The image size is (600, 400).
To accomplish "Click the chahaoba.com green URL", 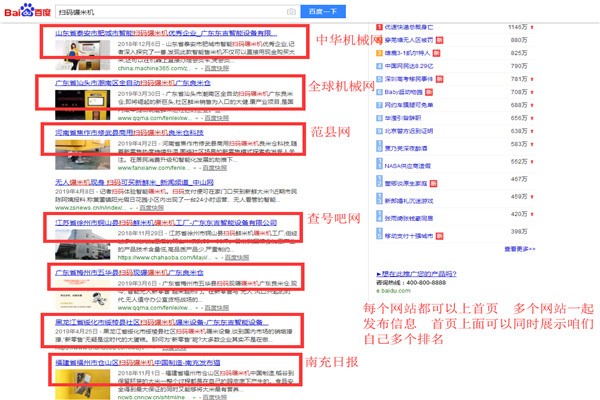I will (x=165, y=258).
